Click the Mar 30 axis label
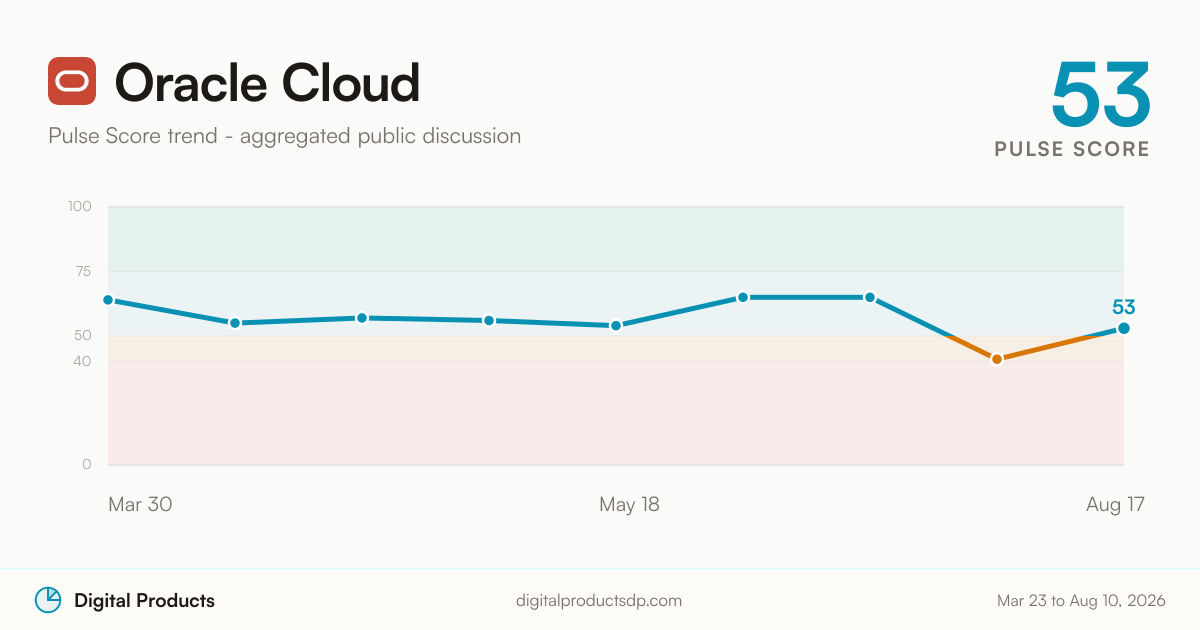Viewport: 1200px width, 630px height. coord(140,504)
